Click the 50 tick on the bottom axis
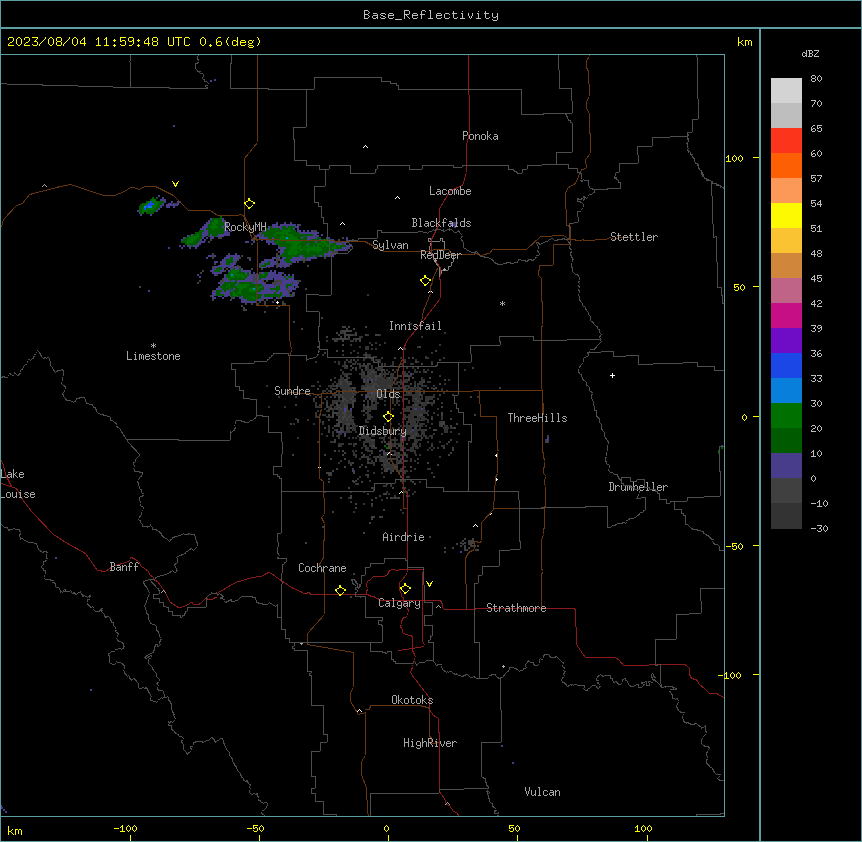Screen dimensions: 862x842 [x=514, y=828]
